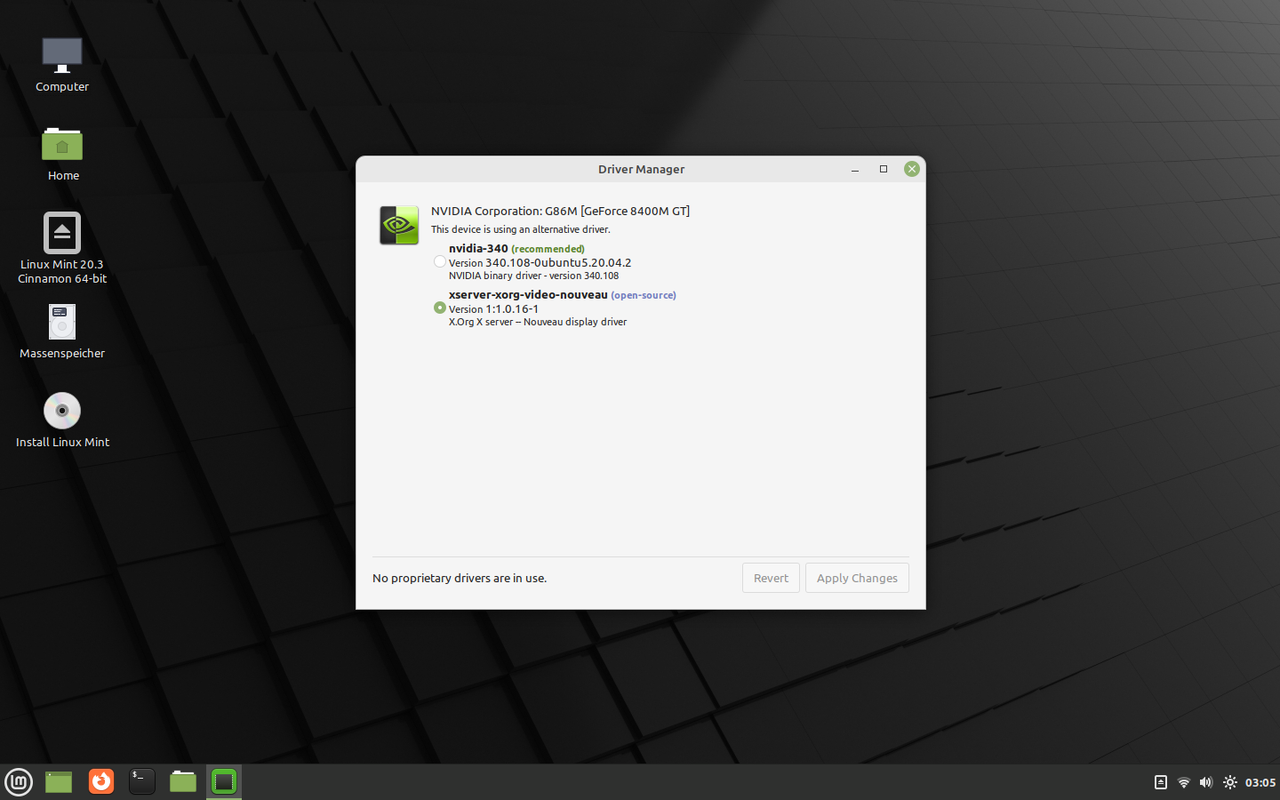Minimize the Driver Manager window
The width and height of the screenshot is (1280, 800).
tap(855, 169)
